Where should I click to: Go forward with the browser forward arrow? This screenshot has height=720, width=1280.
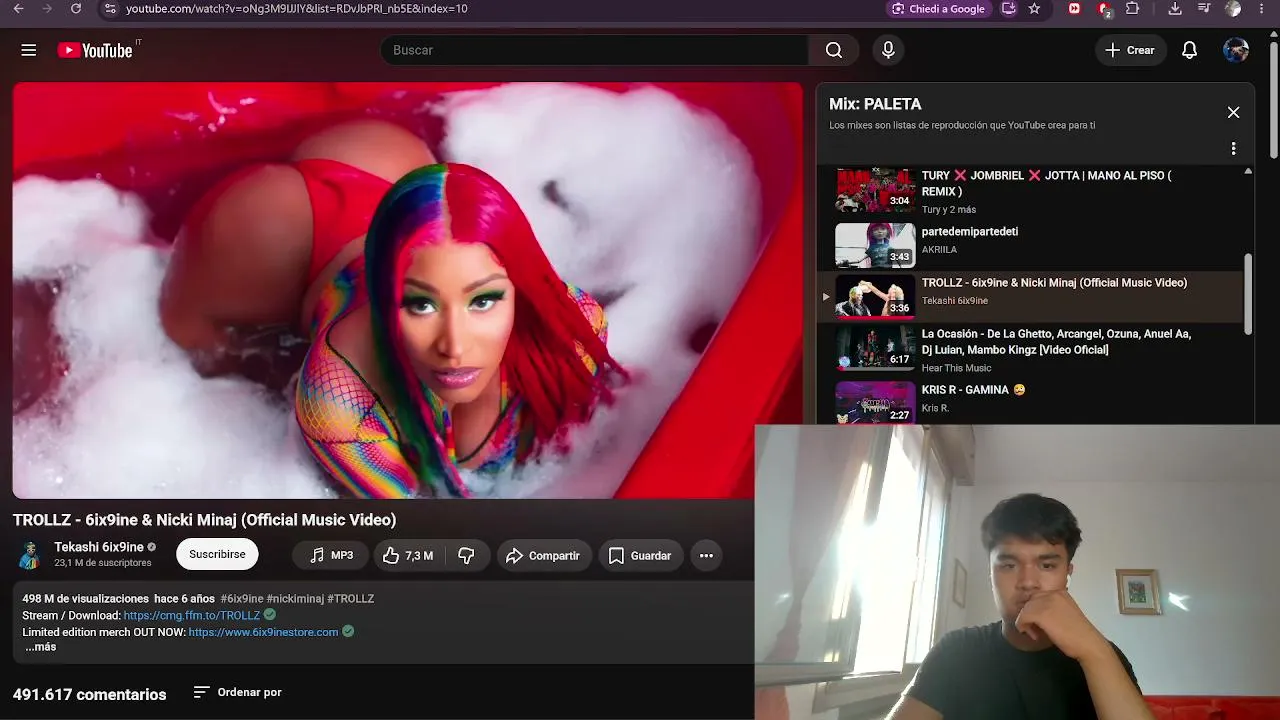pyautogui.click(x=47, y=9)
